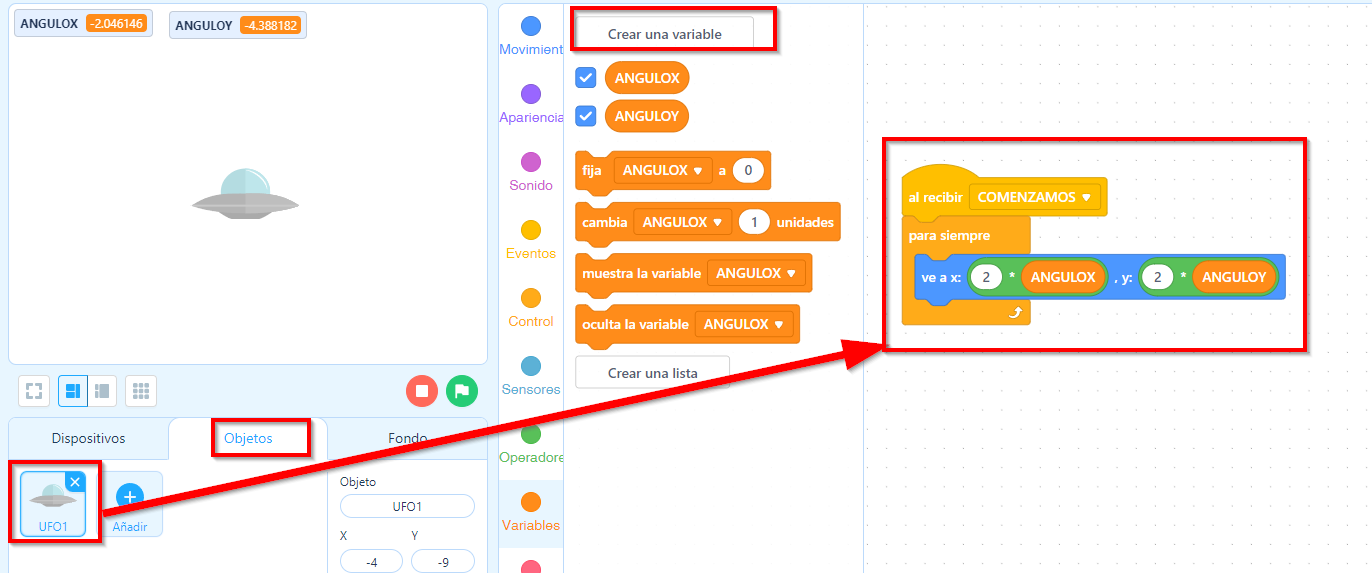Open dropdown in oculta la variable block

tap(744, 324)
